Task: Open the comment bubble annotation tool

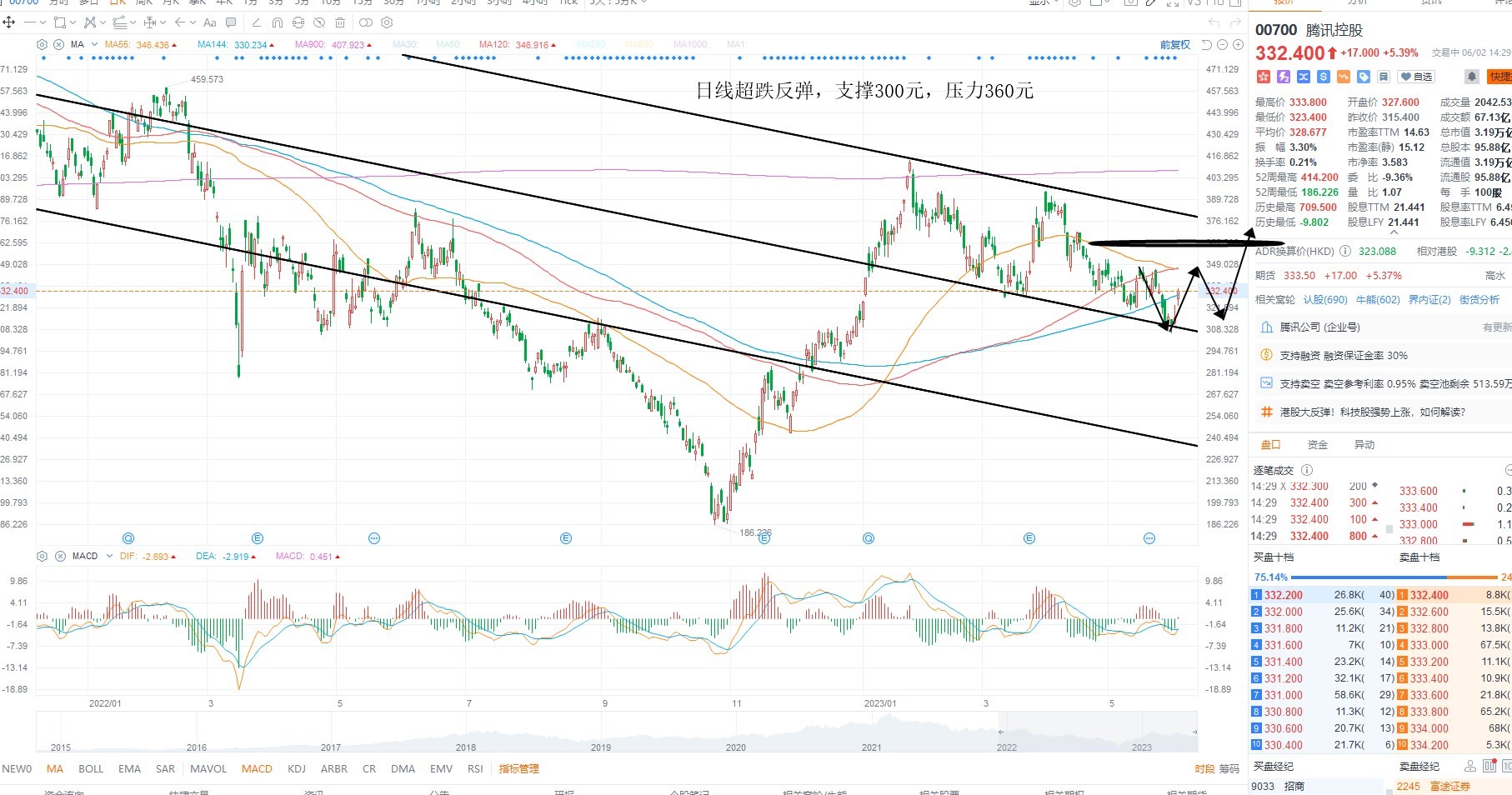Action: click(231, 22)
